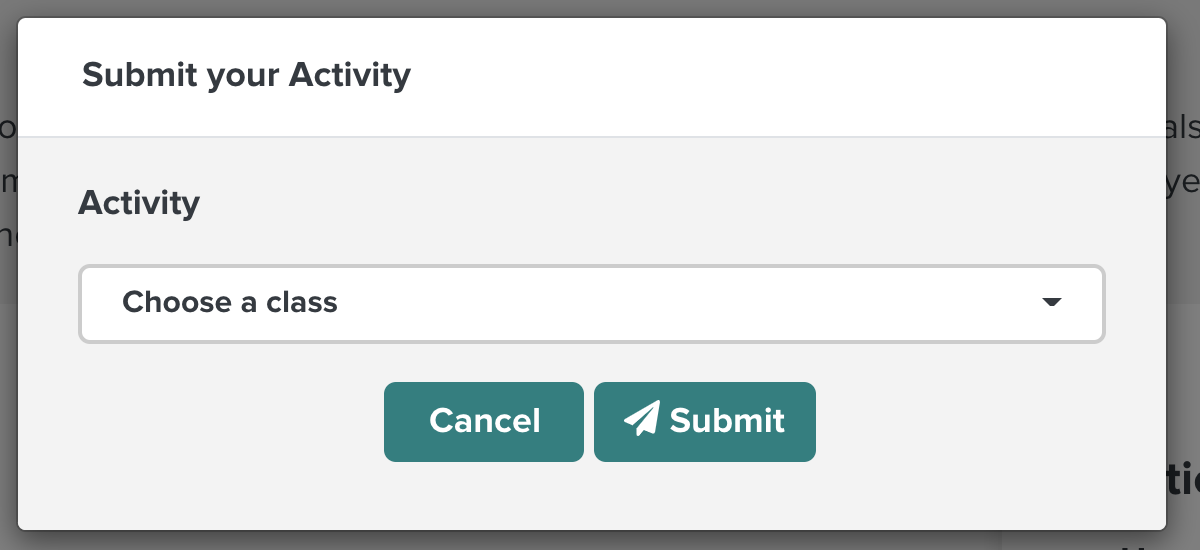
Task: Select the "Choose a class" placeholder text
Action: [230, 302]
